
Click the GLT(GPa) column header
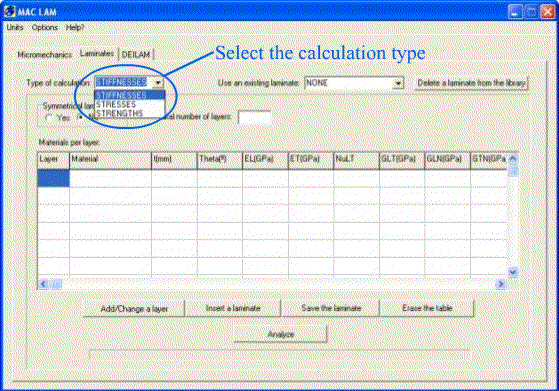pos(402,160)
